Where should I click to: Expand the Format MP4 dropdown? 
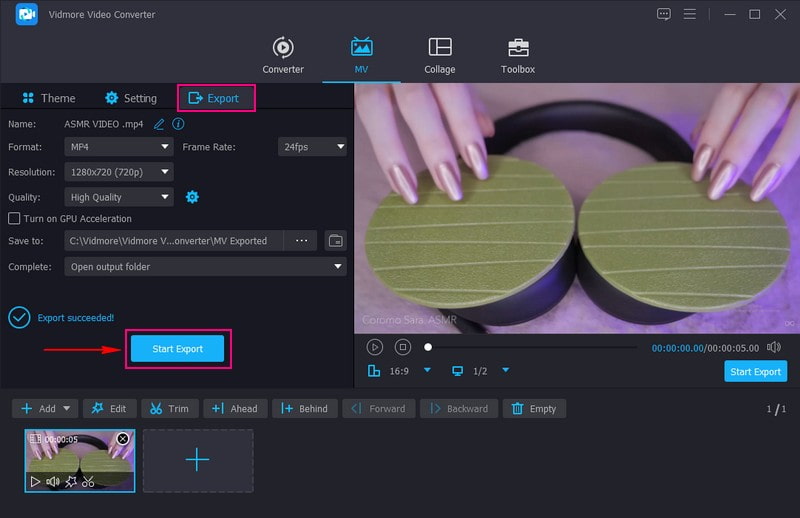coord(119,146)
